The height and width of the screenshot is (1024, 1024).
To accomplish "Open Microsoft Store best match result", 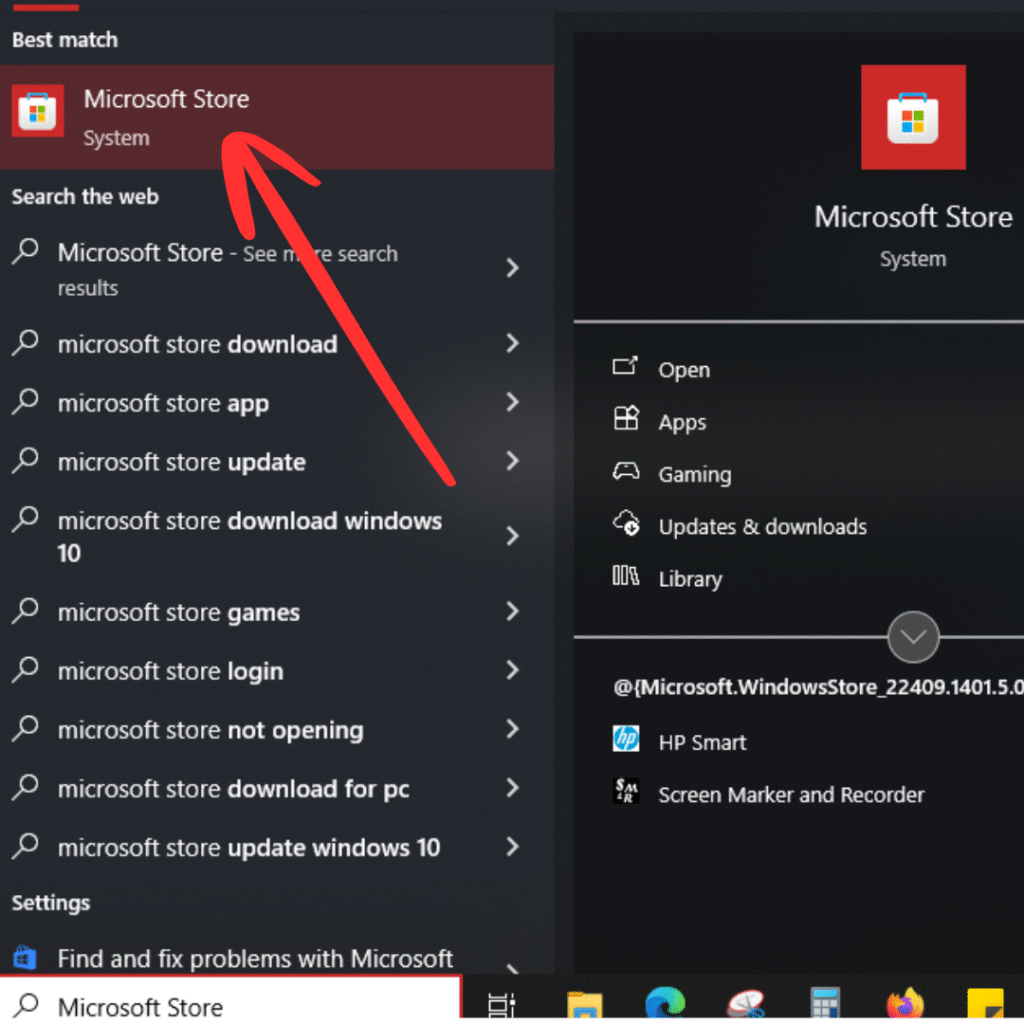I will tap(277, 118).
